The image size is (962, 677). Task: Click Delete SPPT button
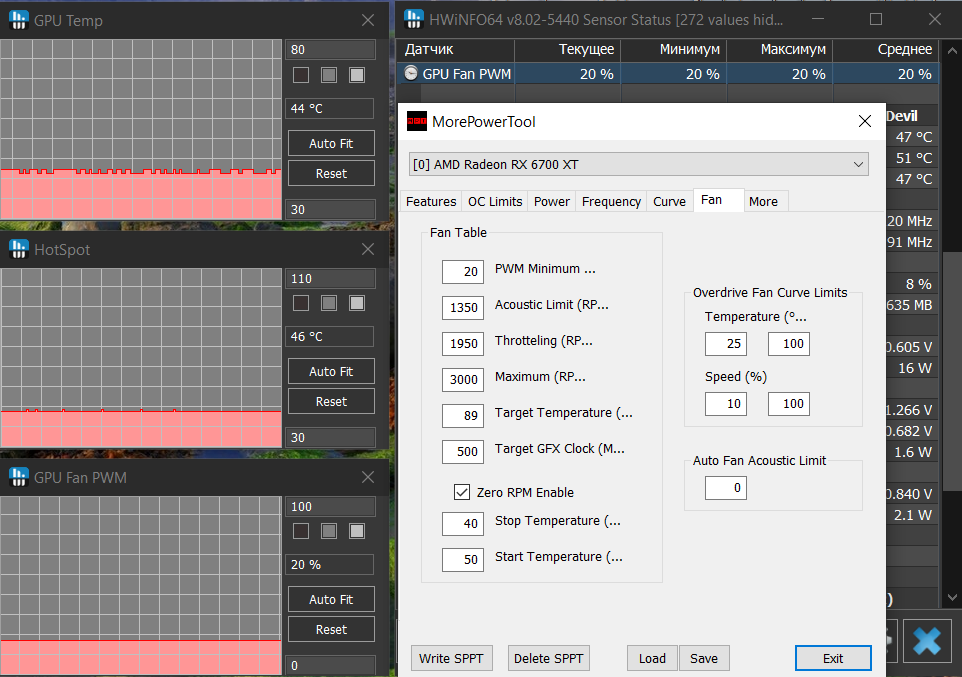tap(548, 658)
